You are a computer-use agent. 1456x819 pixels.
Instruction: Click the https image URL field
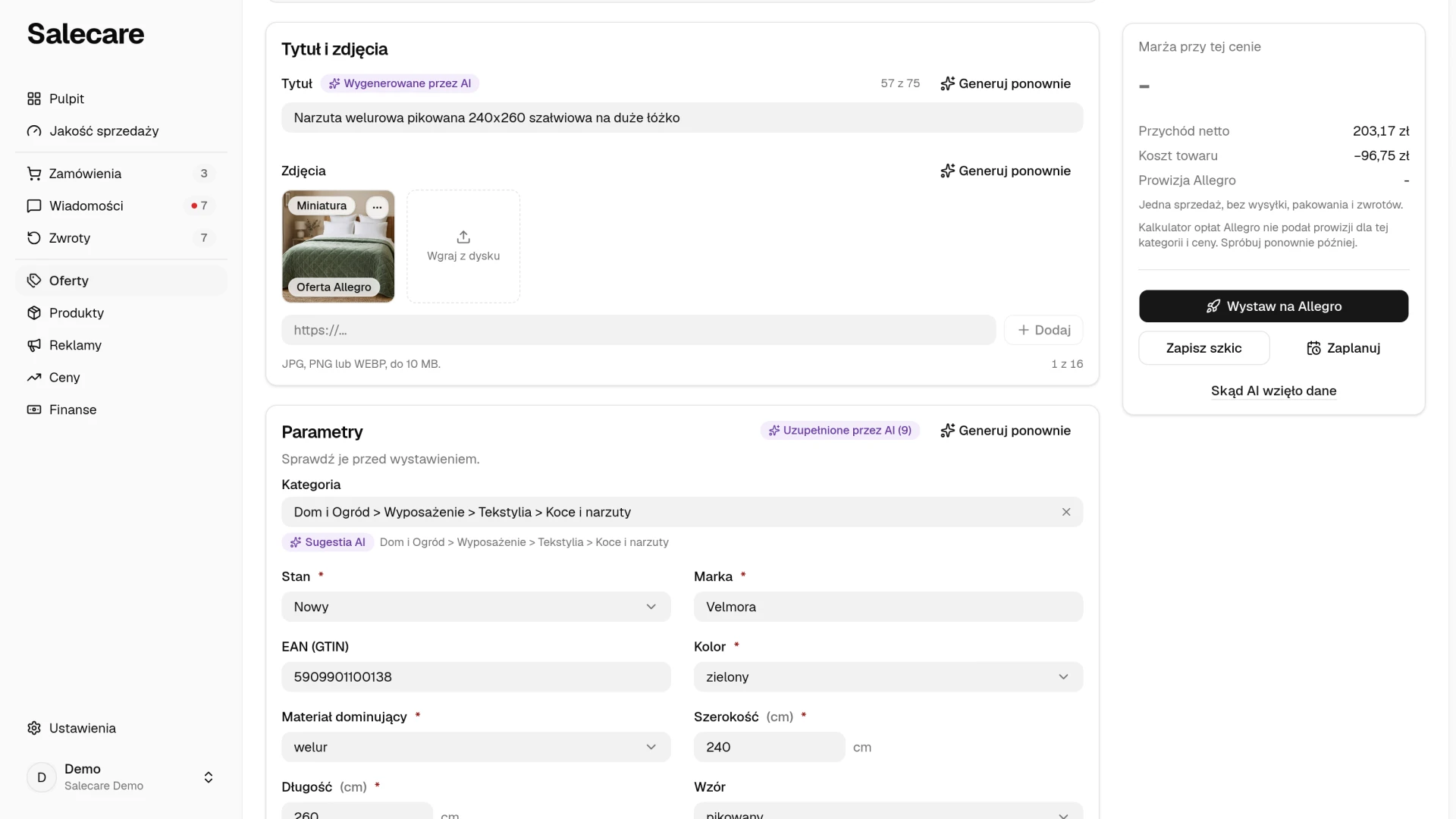point(639,330)
